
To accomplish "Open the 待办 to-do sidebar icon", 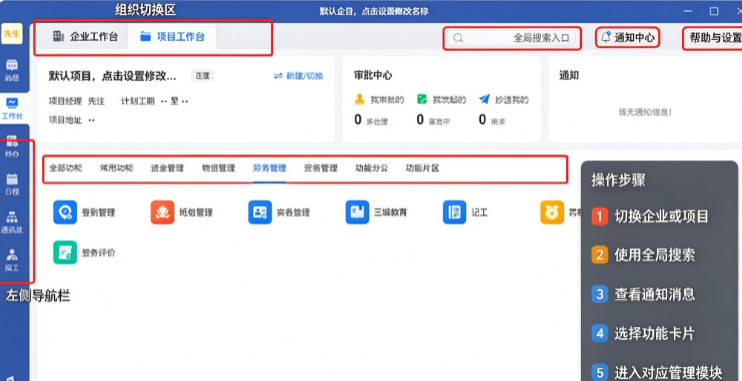I will tap(12, 146).
